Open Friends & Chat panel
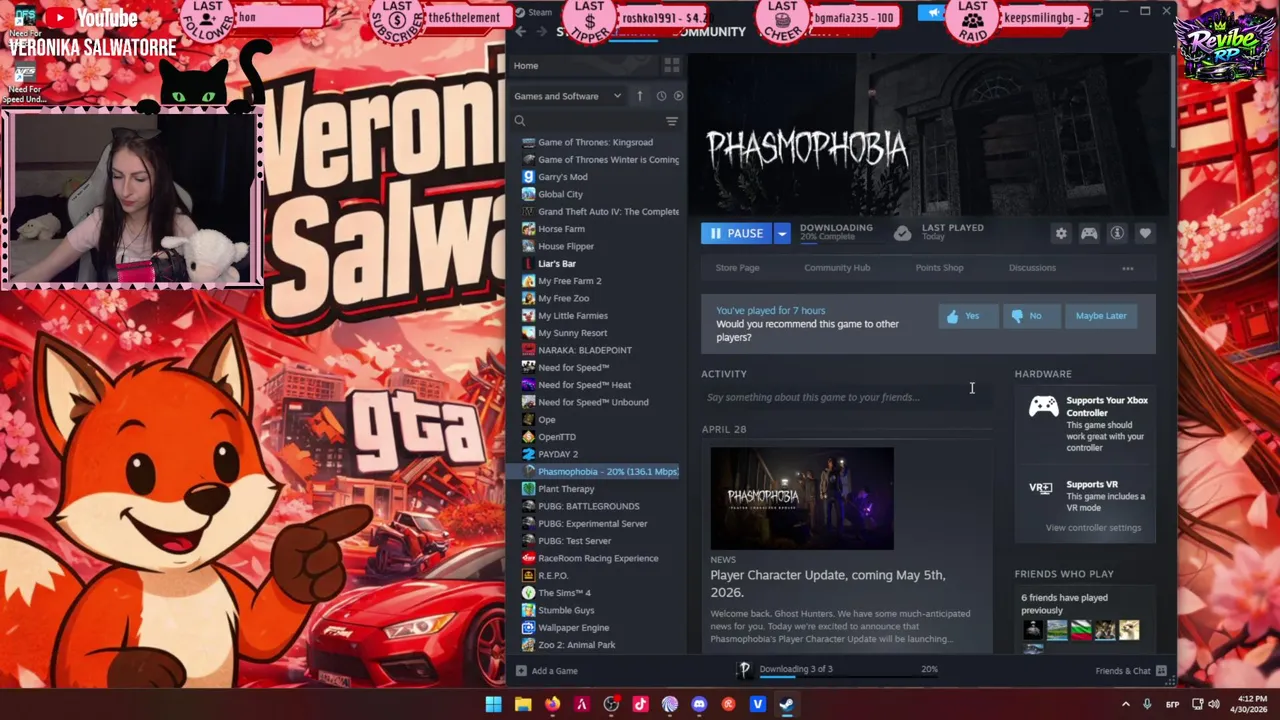The width and height of the screenshot is (1280, 720). [1131, 671]
